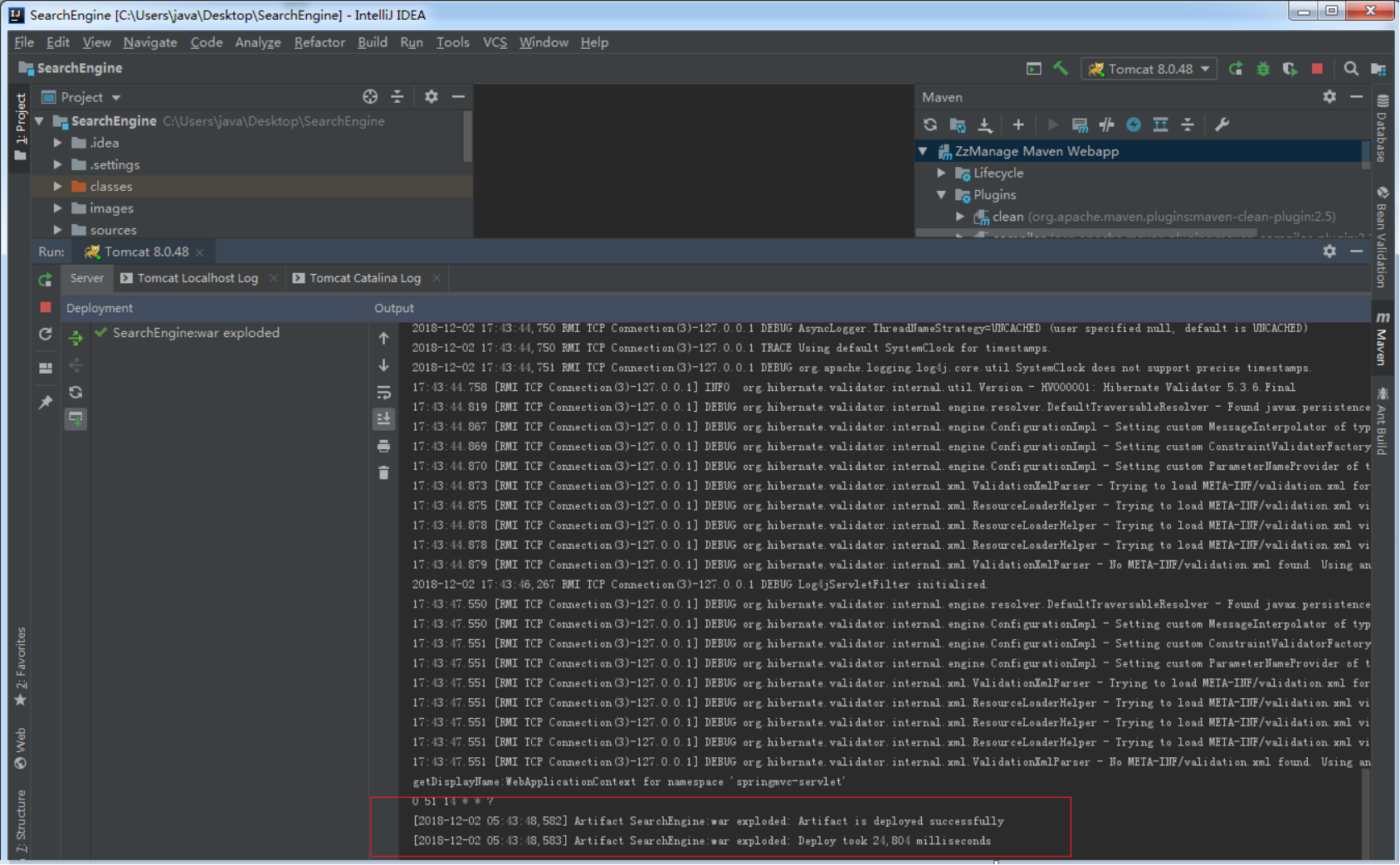Start debugging with the bug icon
The image size is (1400, 865).
(1263, 69)
